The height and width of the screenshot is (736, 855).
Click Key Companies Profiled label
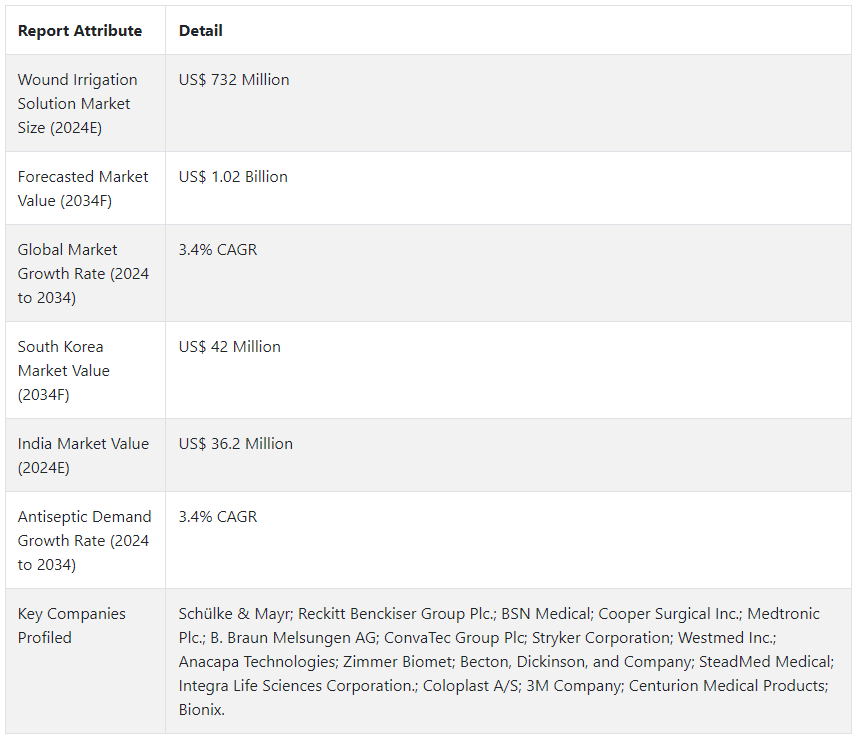click(x=71, y=626)
